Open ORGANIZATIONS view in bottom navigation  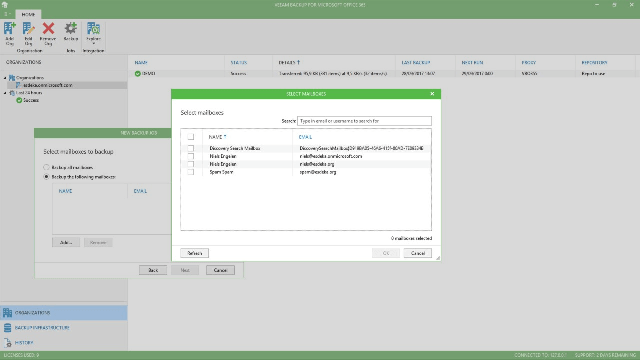click(x=64, y=313)
